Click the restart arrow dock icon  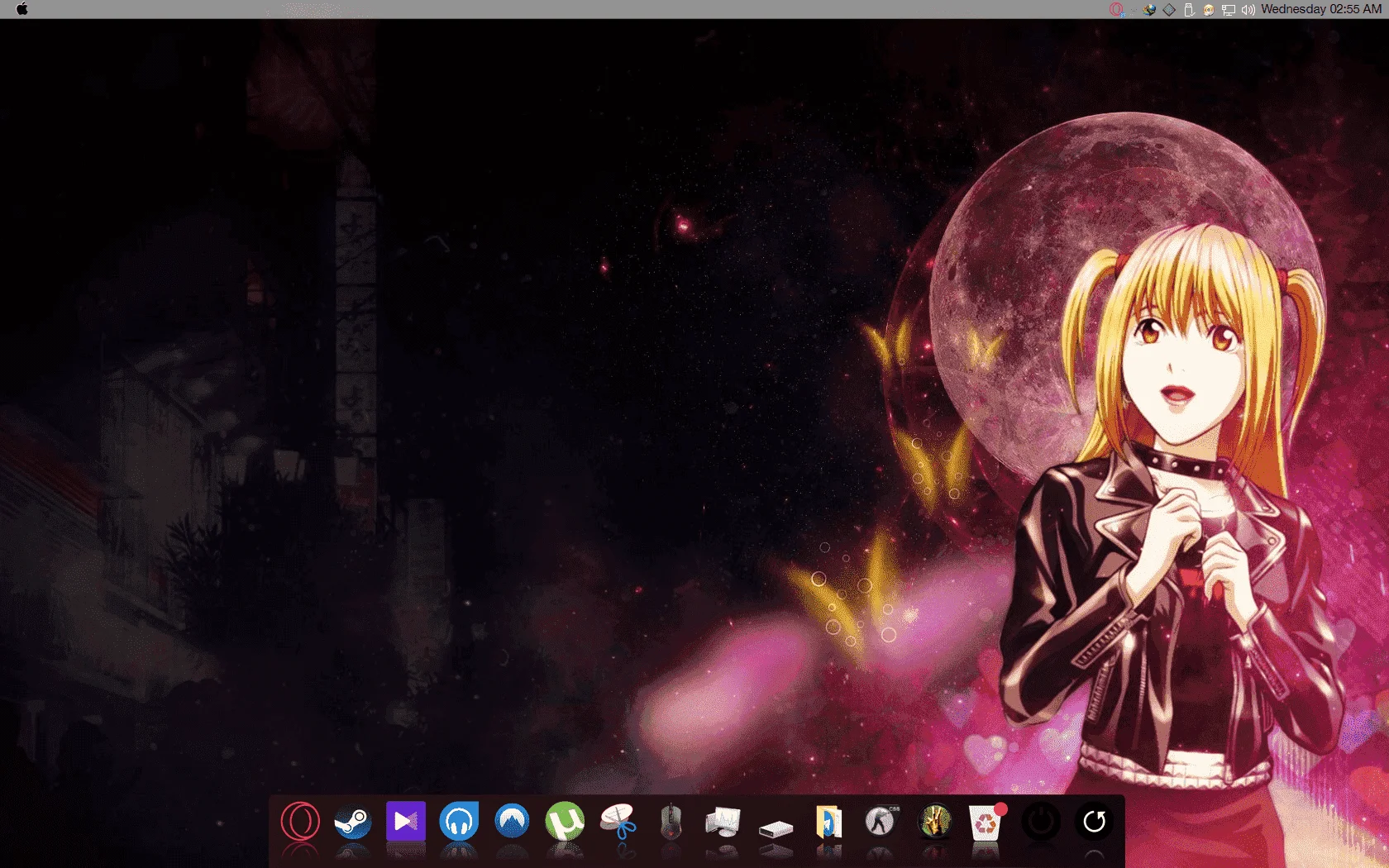(1094, 822)
